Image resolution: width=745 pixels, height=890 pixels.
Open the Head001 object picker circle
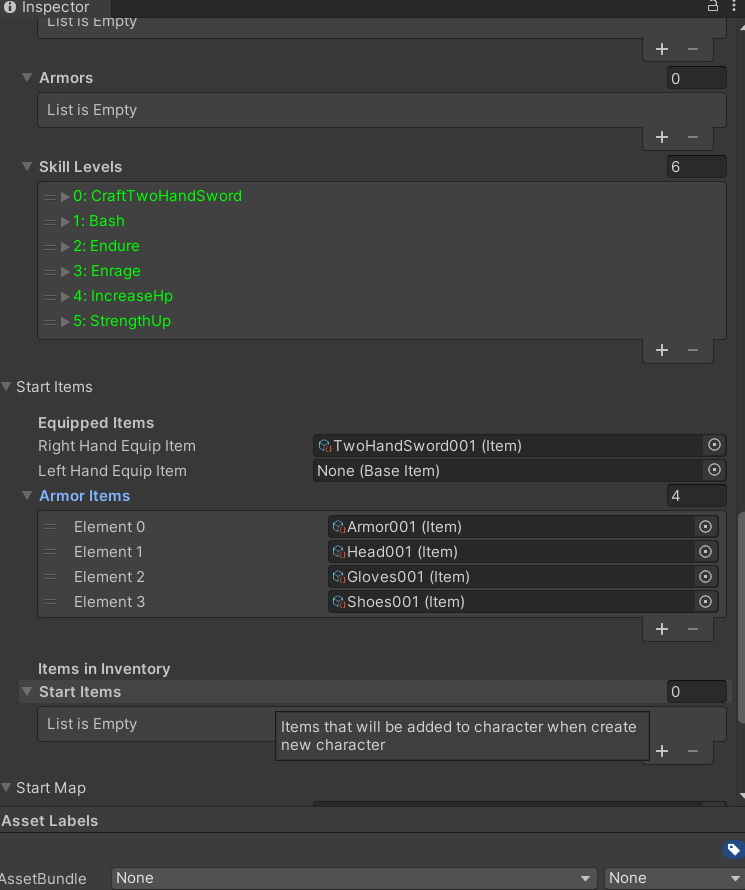coord(705,551)
